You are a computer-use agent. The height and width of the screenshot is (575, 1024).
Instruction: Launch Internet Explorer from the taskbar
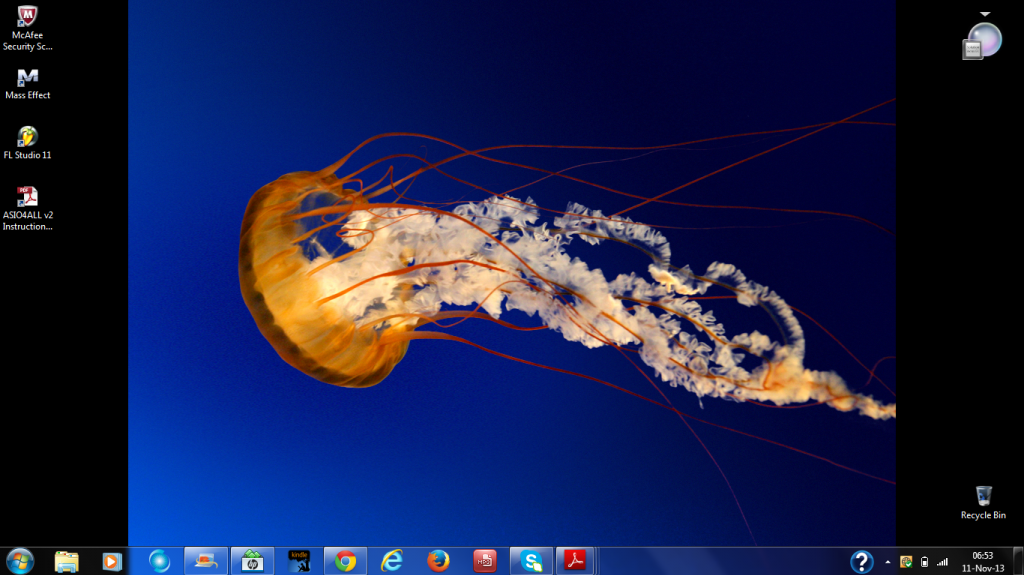(x=392, y=561)
